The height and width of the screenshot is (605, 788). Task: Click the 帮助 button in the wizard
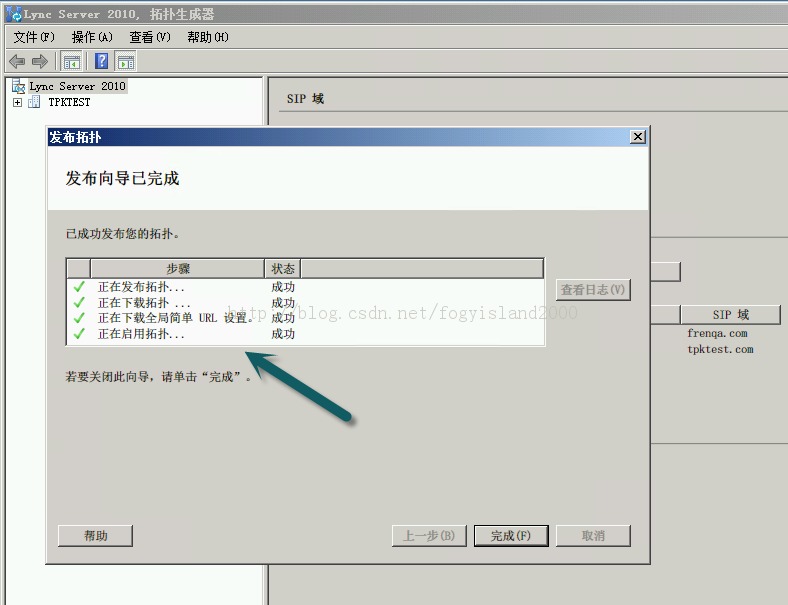(x=95, y=536)
